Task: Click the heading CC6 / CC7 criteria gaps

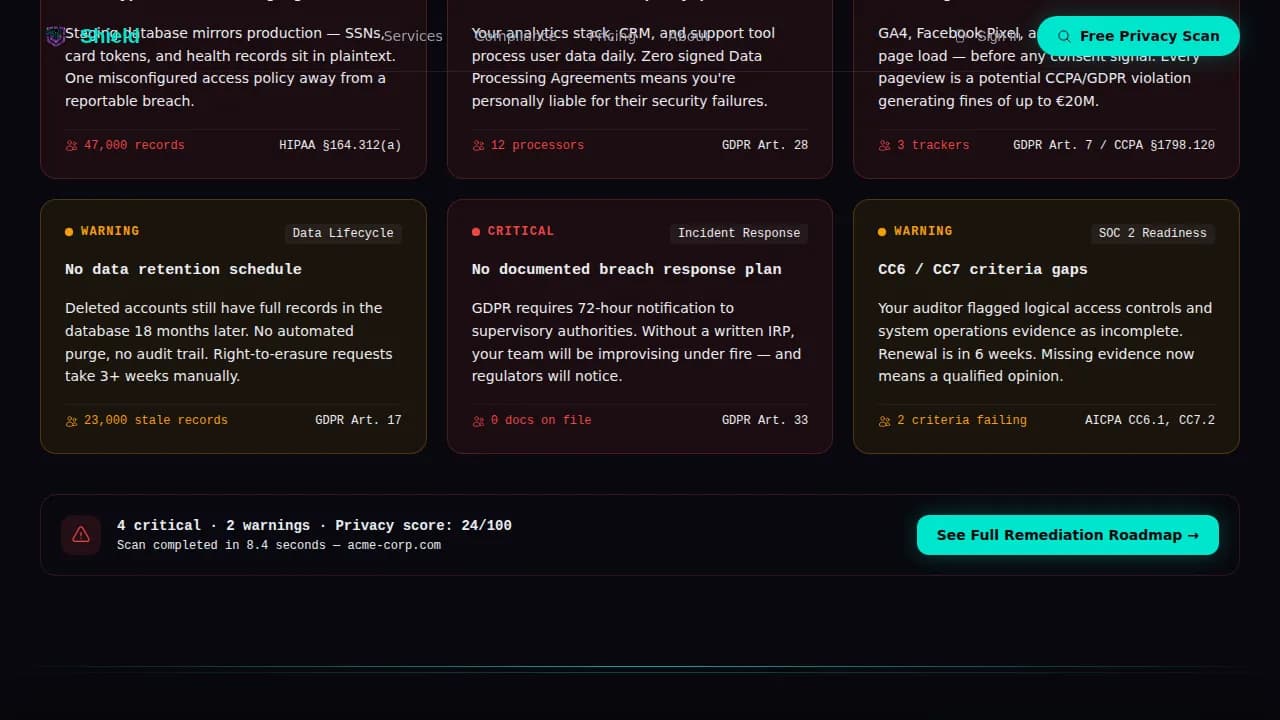Action: click(x=983, y=269)
